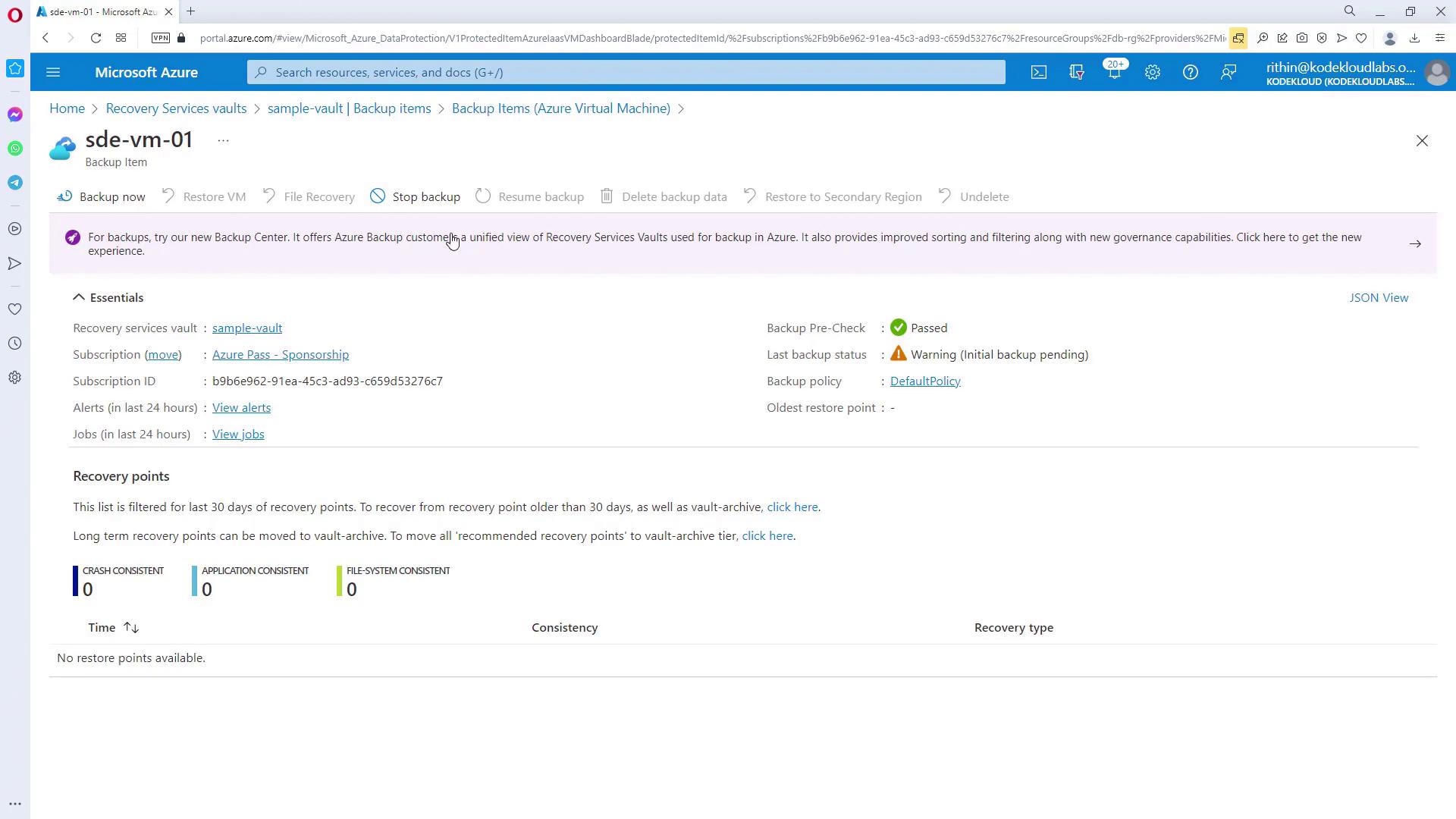This screenshot has width=1456, height=819.
Task: Open Azure Cloud Shell icon
Action: [x=1038, y=72]
